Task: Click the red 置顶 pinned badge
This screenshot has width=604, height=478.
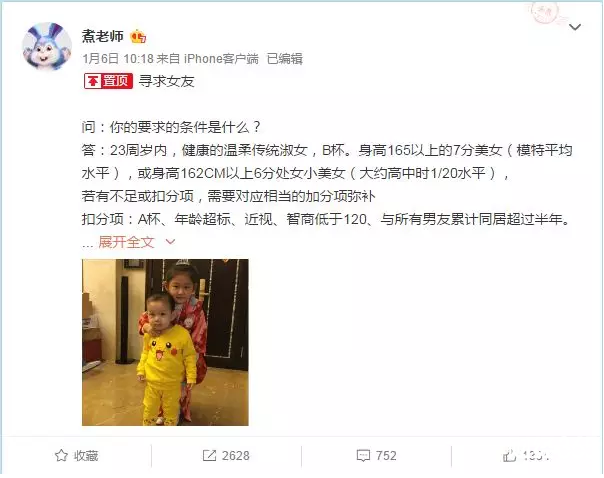Action: point(108,81)
